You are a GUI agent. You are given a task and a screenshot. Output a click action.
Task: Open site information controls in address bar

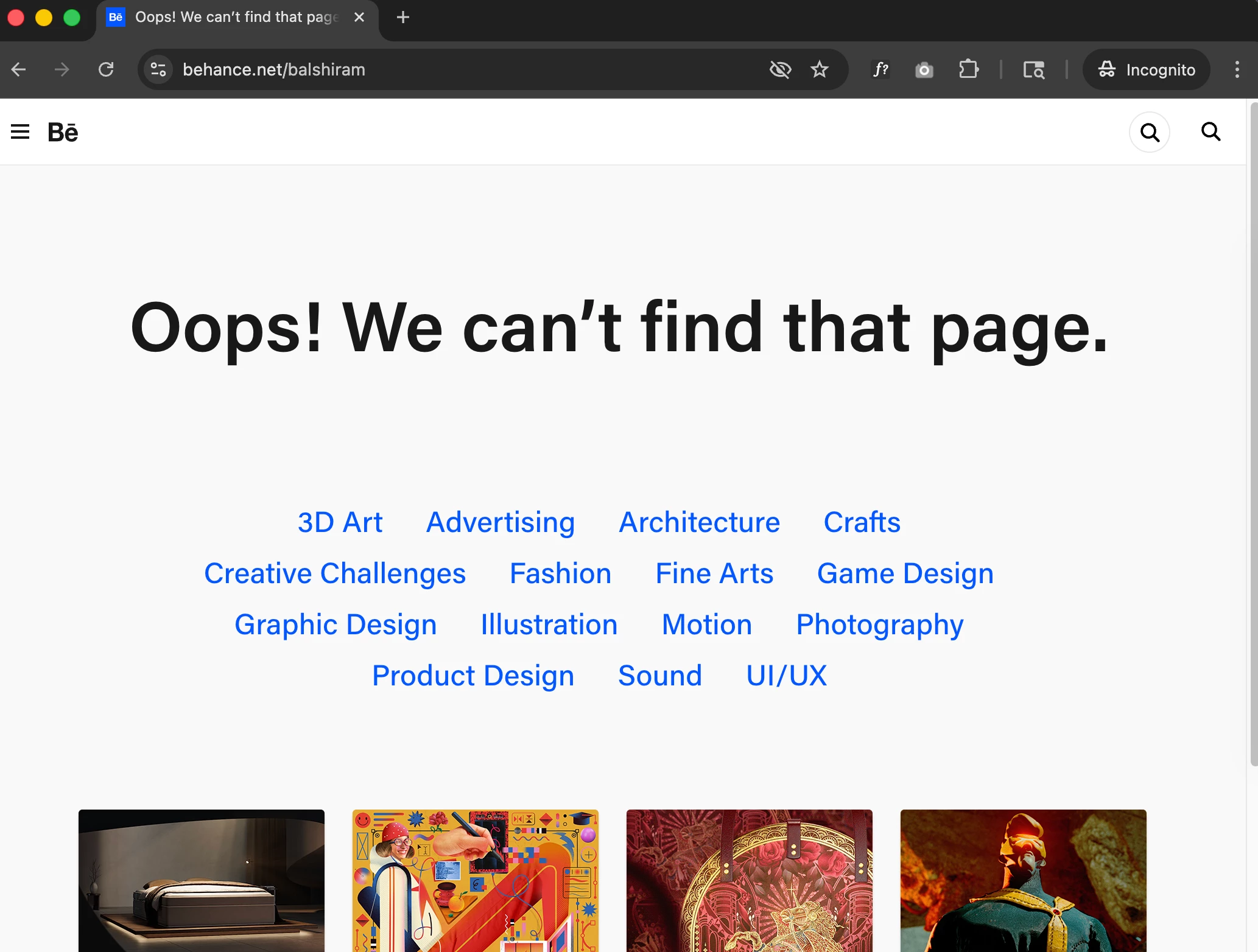tap(158, 69)
